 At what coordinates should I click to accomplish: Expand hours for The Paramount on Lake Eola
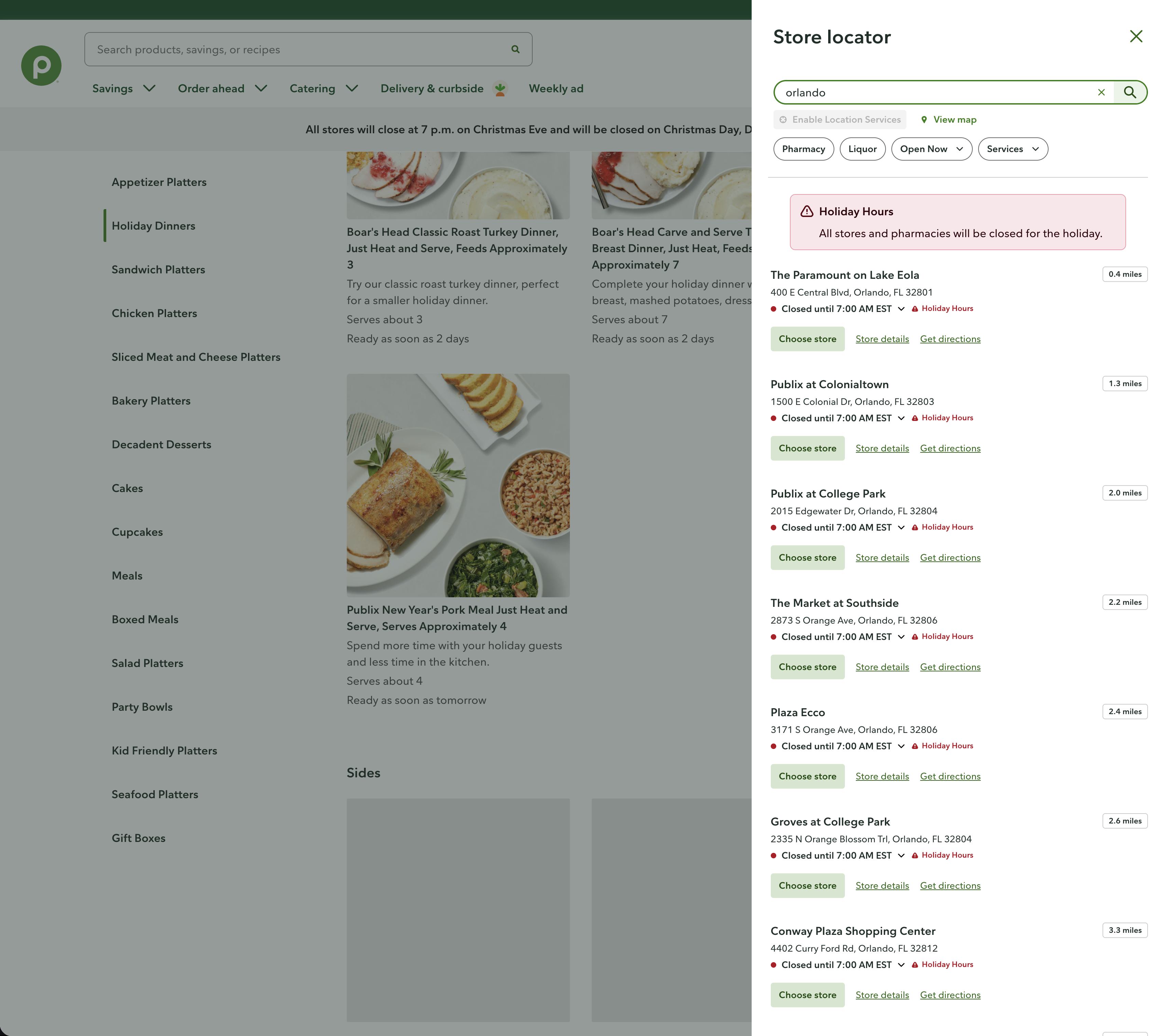[x=901, y=309]
